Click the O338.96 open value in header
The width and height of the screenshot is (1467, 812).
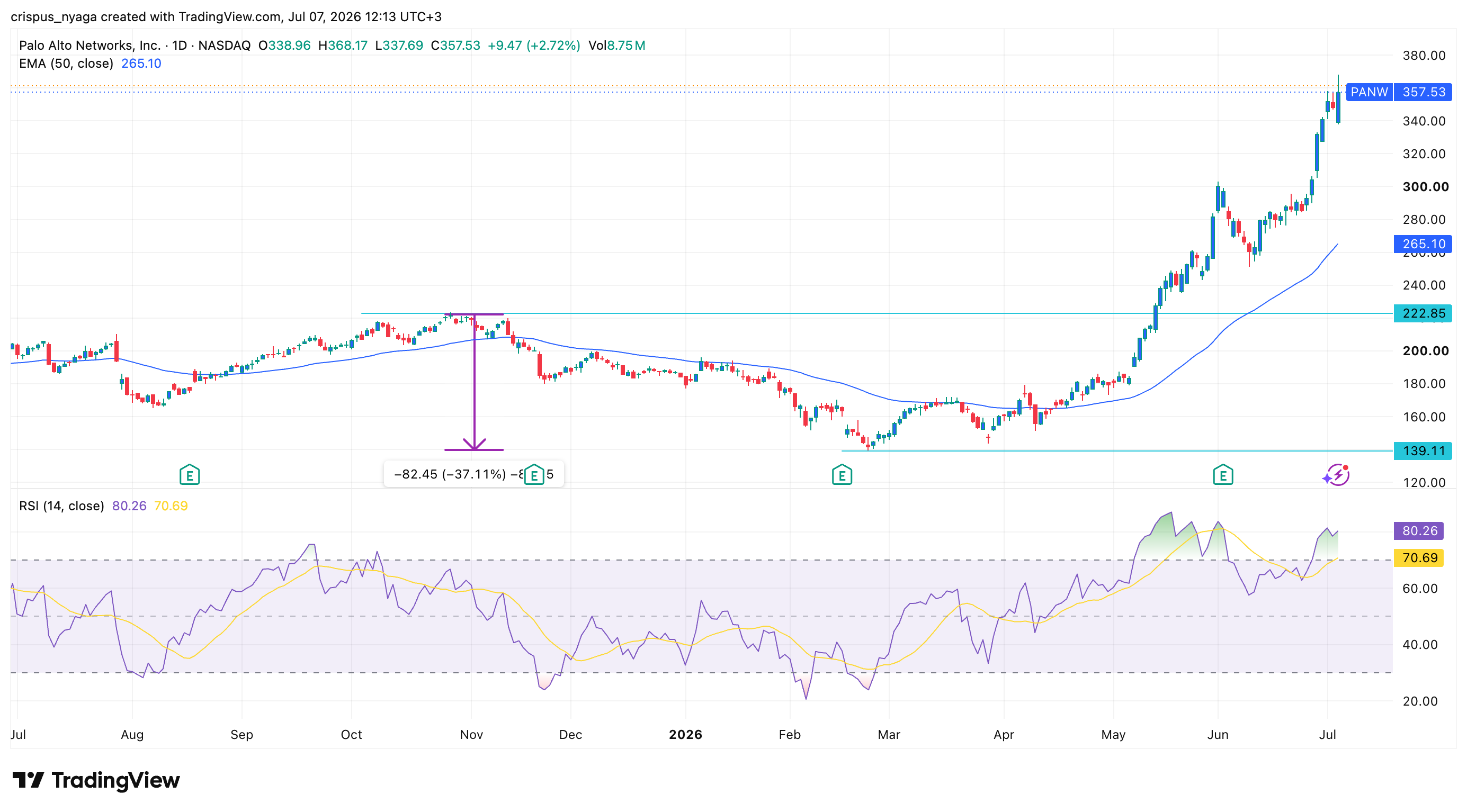coord(284,46)
